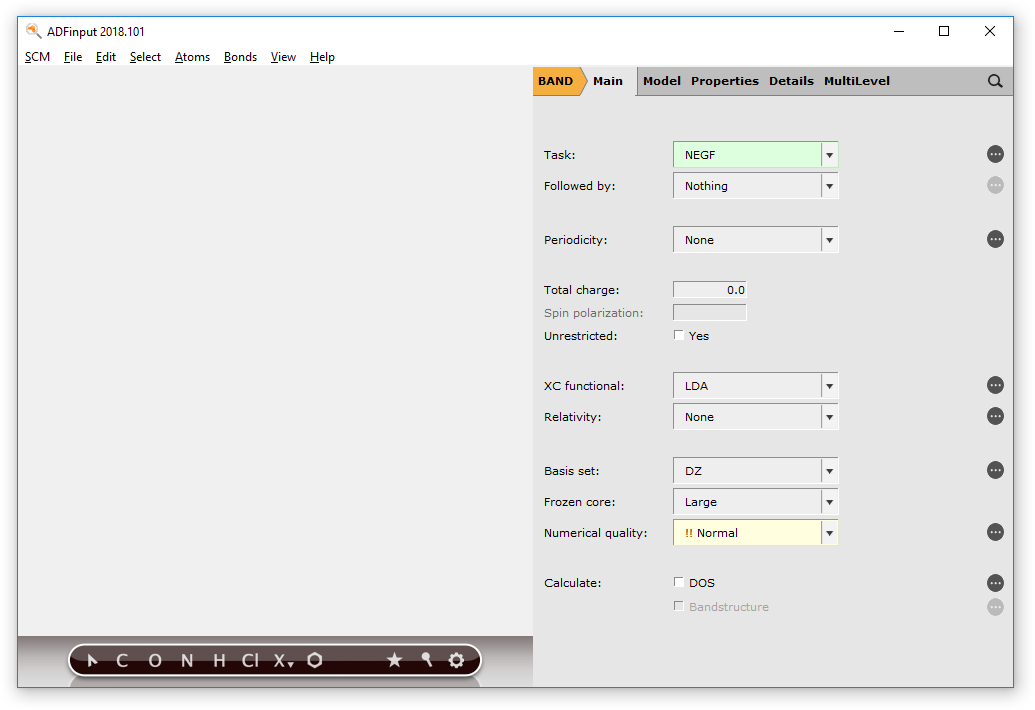Open Followed by details ellipsis button
1035x710 pixels.
coord(995,185)
